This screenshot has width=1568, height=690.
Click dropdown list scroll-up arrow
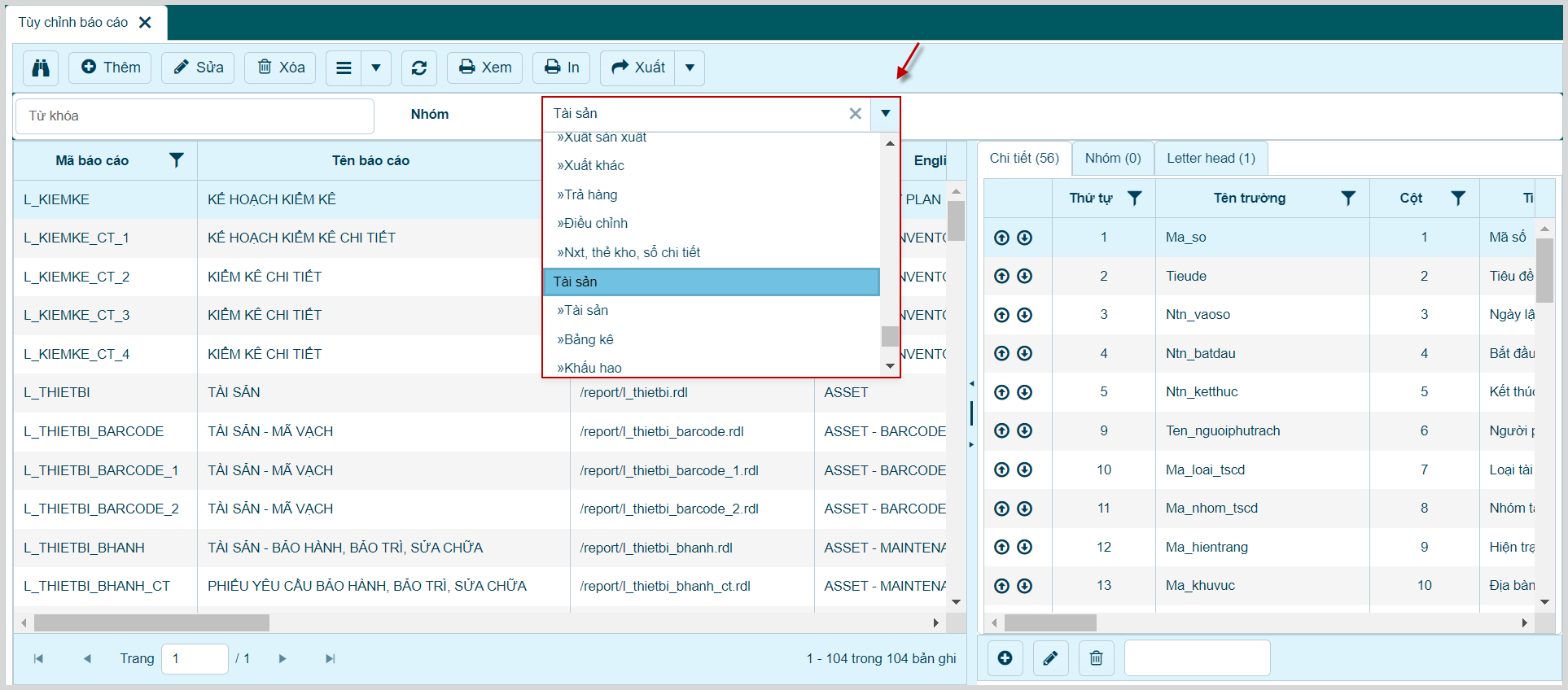point(890,143)
